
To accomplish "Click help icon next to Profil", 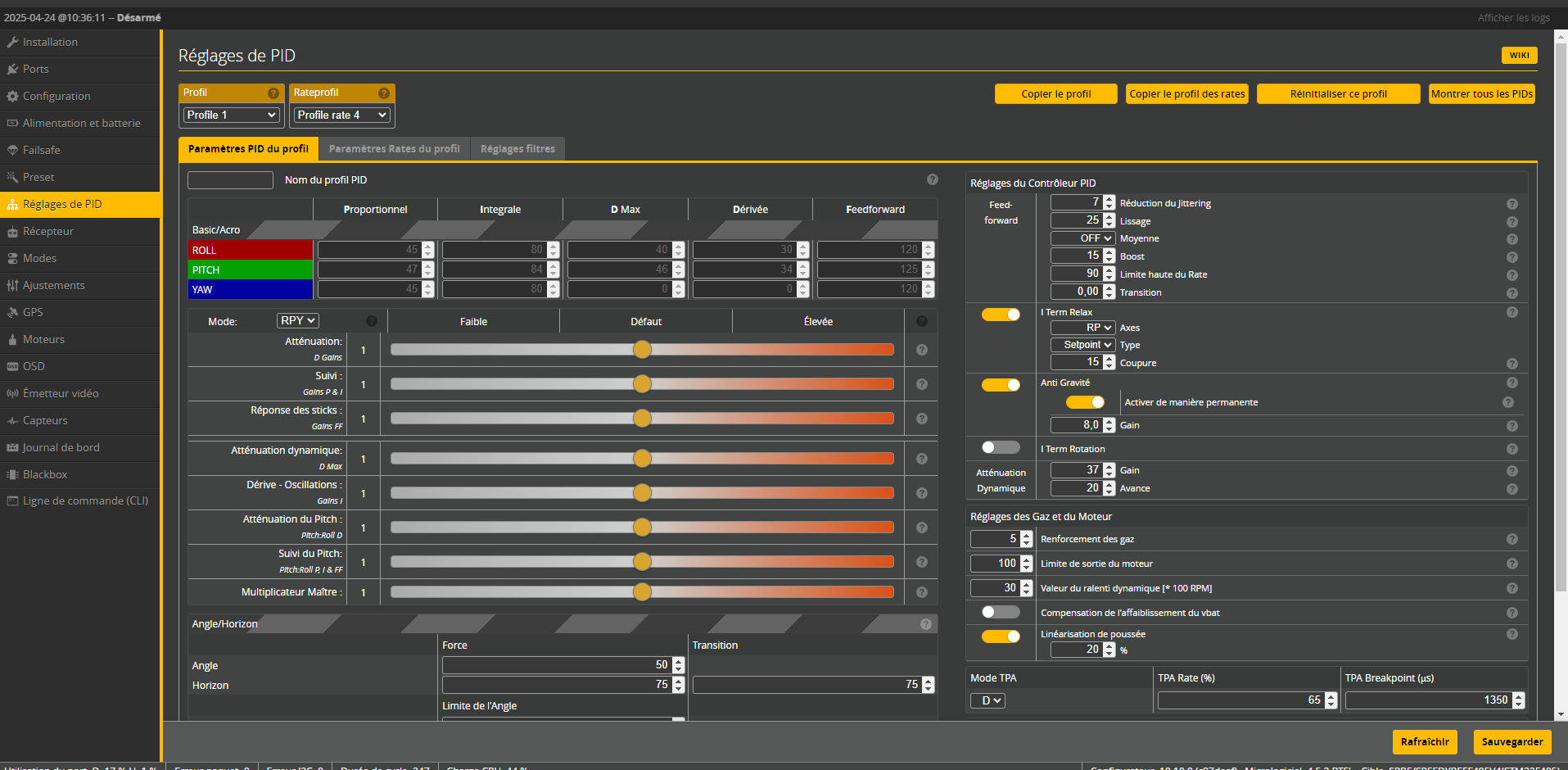I will tap(273, 93).
